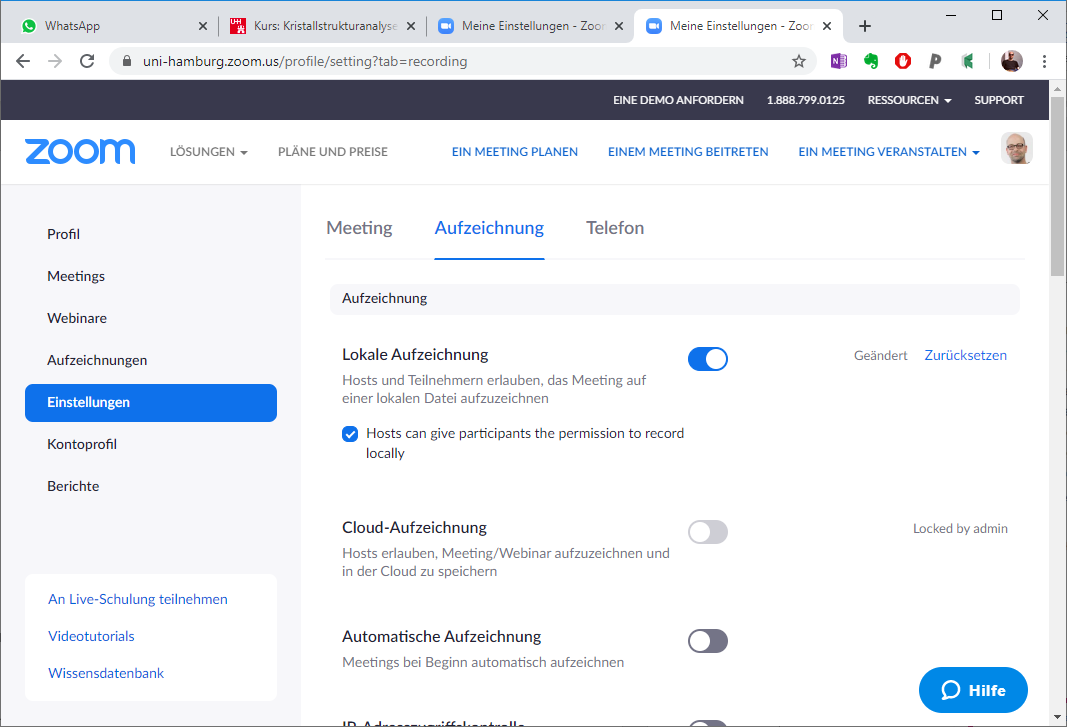The height and width of the screenshot is (727, 1067).
Task: Click Geändert status text
Action: (x=881, y=355)
